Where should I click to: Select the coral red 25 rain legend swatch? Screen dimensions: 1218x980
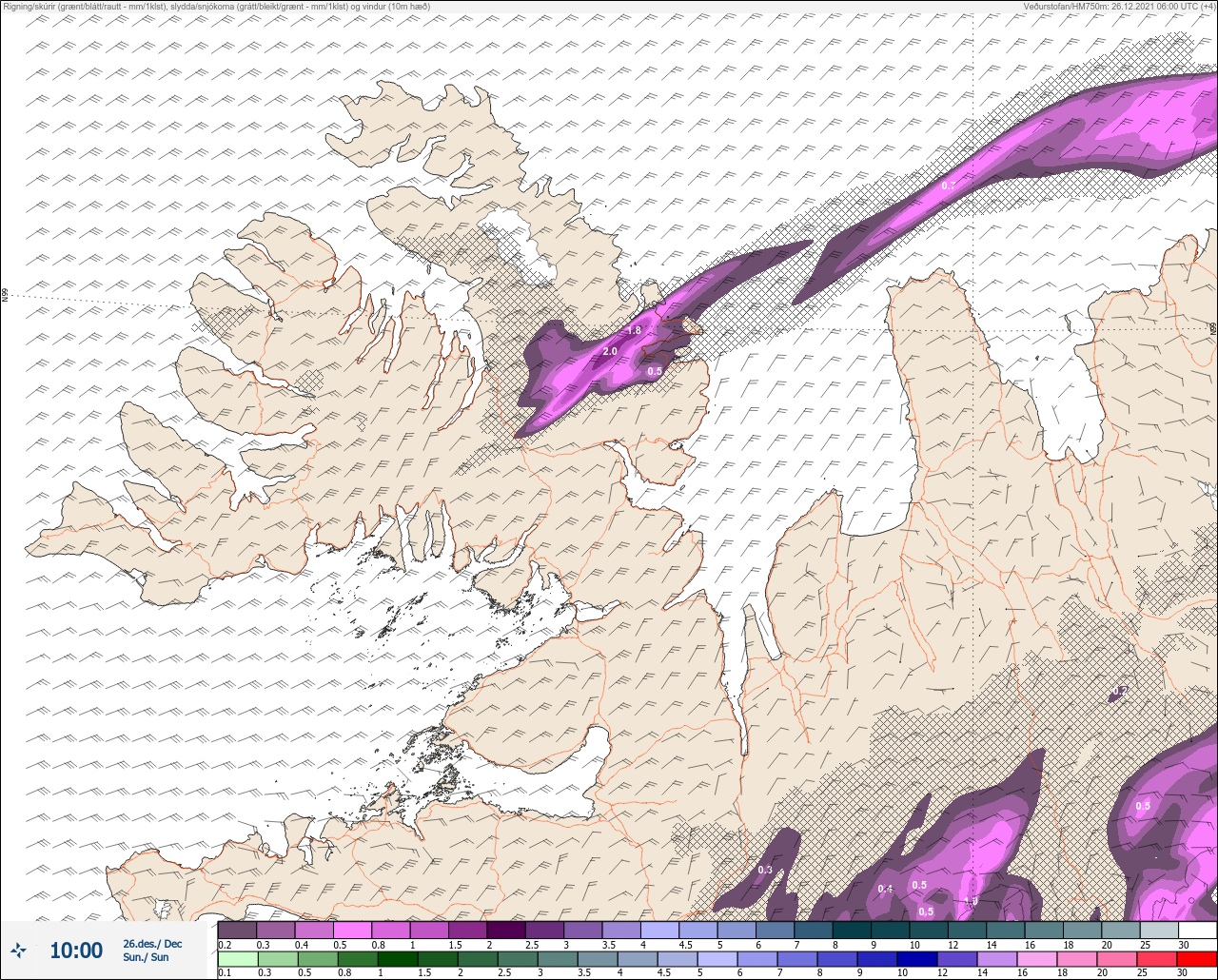tap(1159, 958)
